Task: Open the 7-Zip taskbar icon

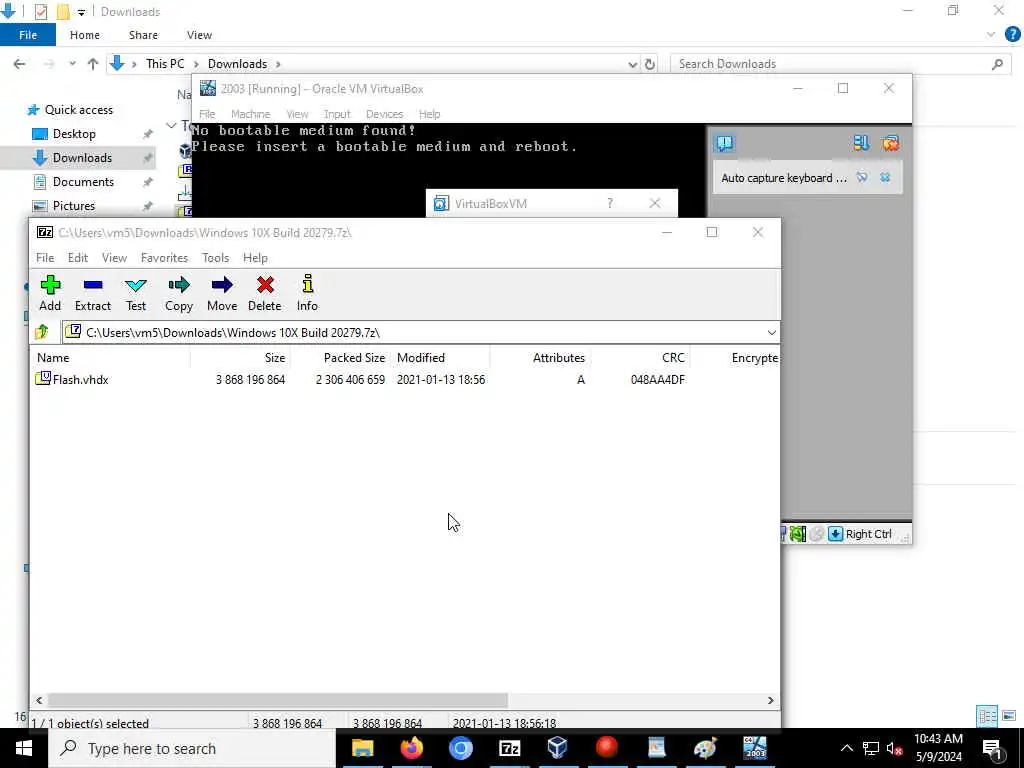Action: [x=509, y=748]
